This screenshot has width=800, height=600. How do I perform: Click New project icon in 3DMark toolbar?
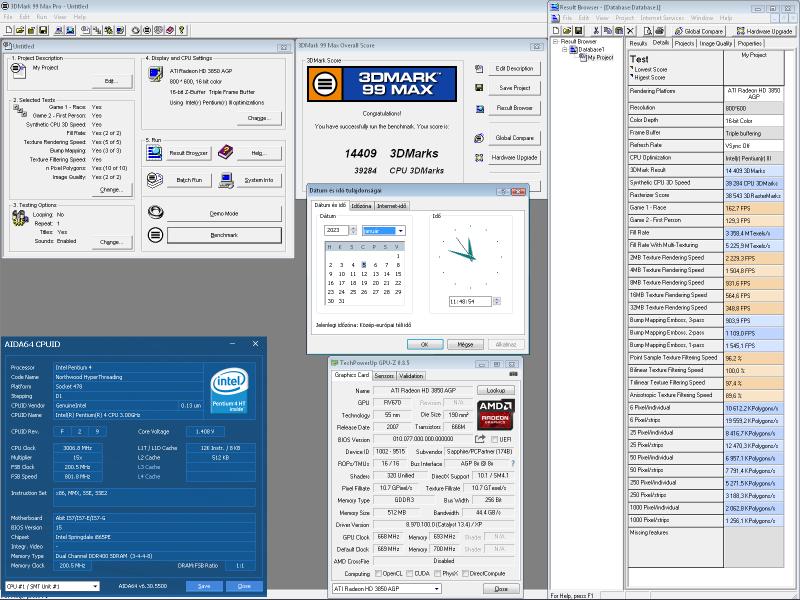click(9, 30)
